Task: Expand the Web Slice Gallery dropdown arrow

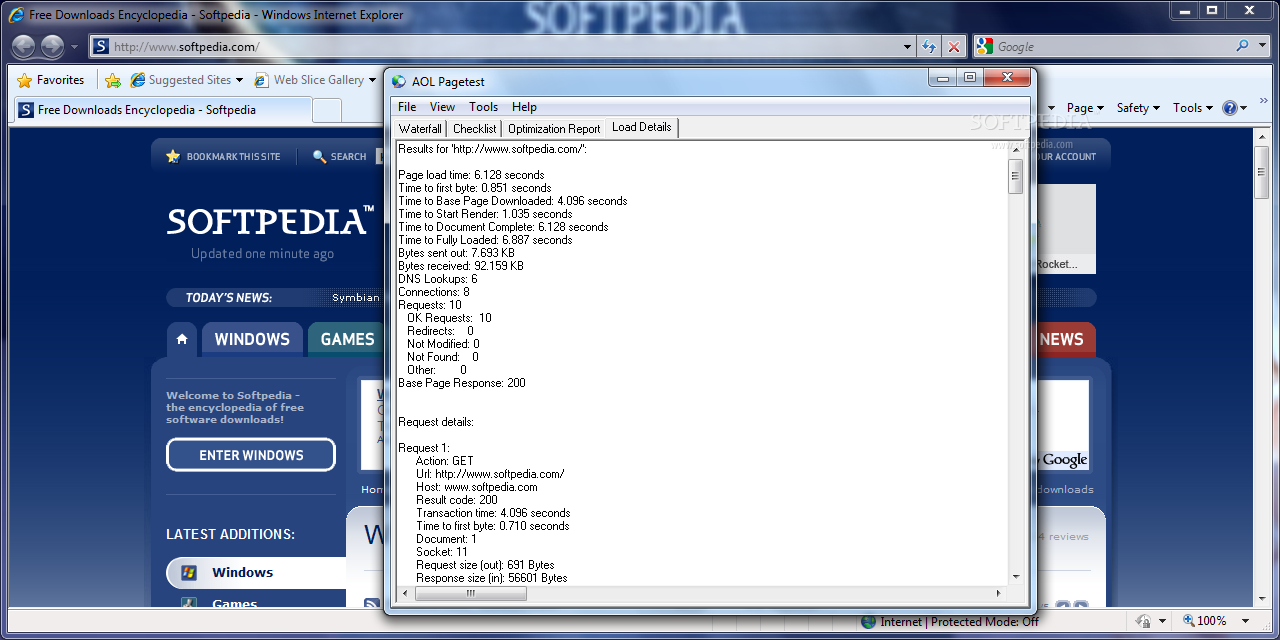Action: [372, 80]
